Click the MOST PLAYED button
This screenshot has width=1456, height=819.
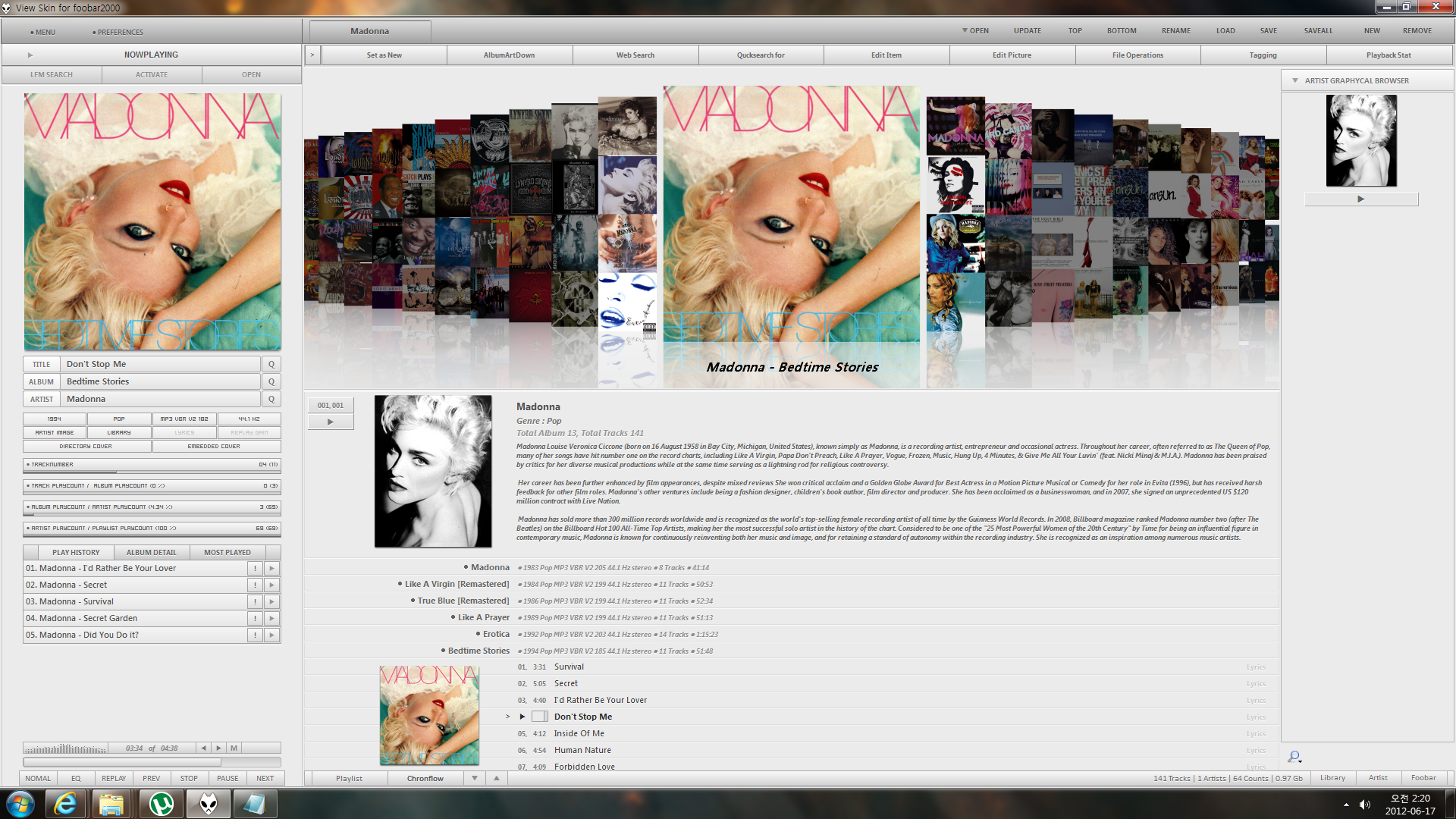tap(226, 551)
